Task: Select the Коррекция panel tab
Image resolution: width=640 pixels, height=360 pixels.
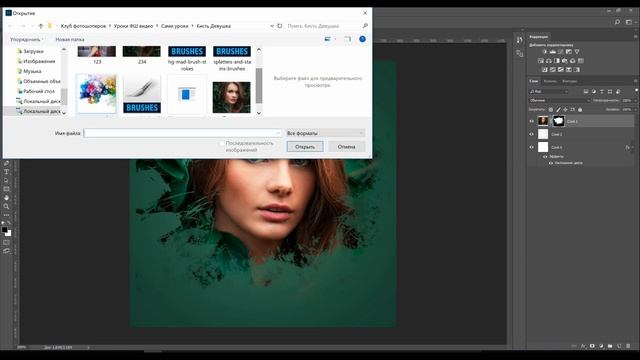Action: 539,36
